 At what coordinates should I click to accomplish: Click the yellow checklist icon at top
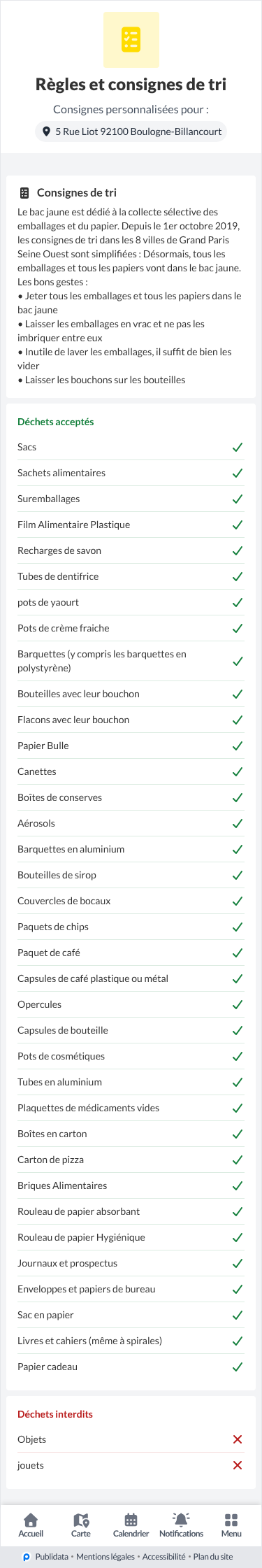point(131,40)
